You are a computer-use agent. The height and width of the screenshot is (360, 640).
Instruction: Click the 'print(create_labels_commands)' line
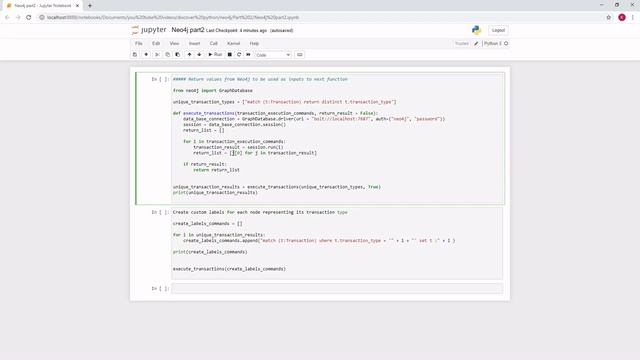point(210,252)
